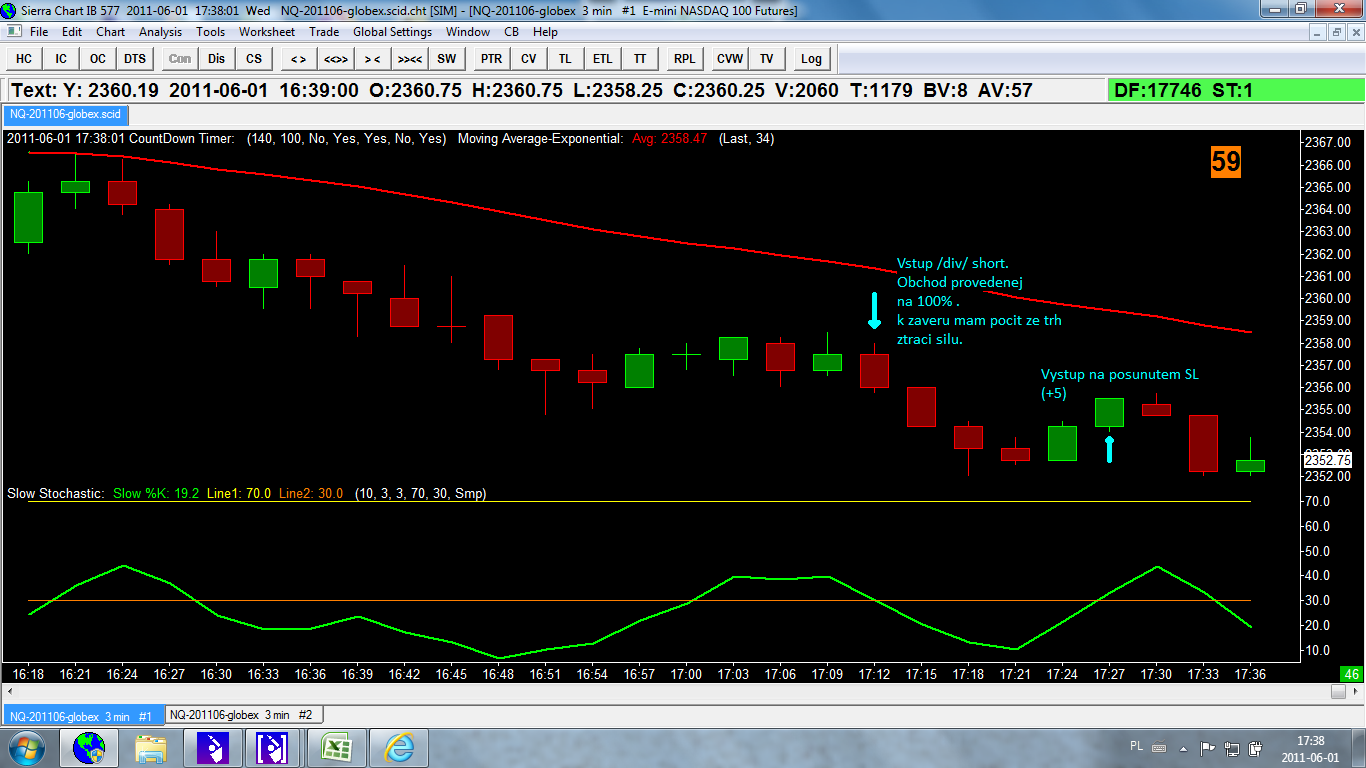This screenshot has height=768, width=1366.
Task: Click the 'Vstup /div/ short.' chart annotation
Action: [953, 264]
